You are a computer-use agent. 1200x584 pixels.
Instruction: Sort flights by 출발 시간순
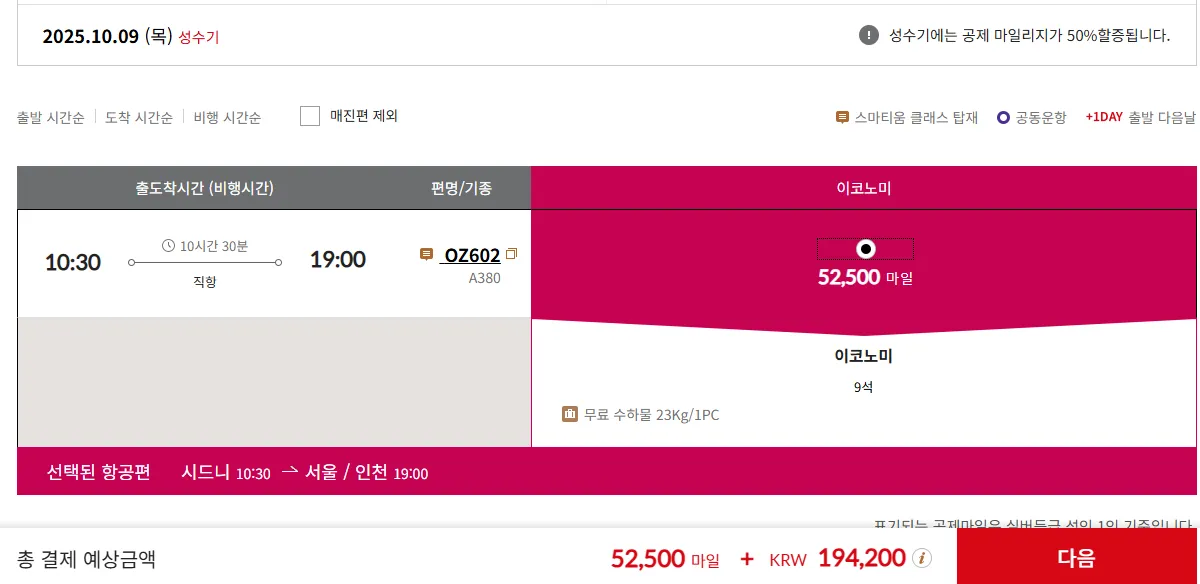point(50,117)
